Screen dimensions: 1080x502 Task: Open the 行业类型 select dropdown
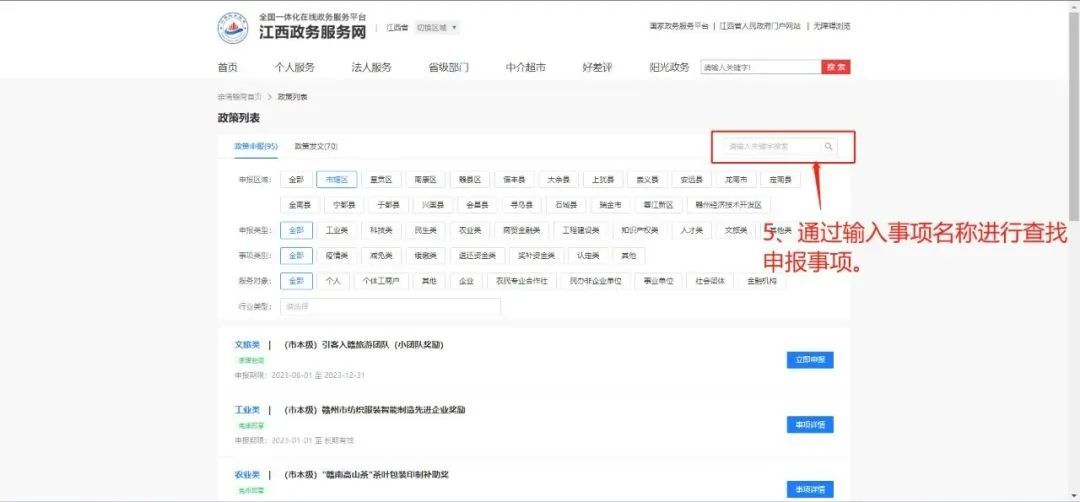[x=391, y=306]
